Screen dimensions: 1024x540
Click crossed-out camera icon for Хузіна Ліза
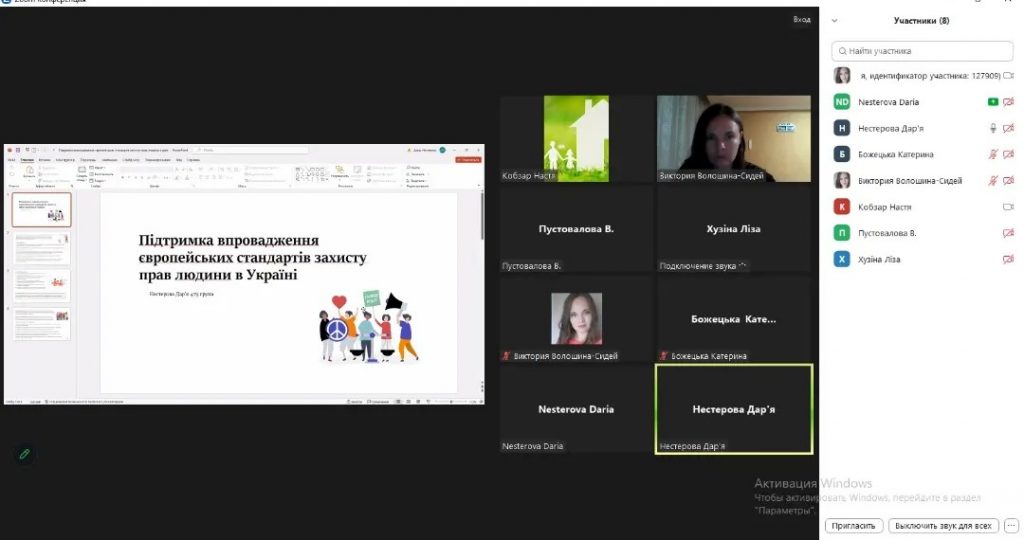[x=1008, y=259]
